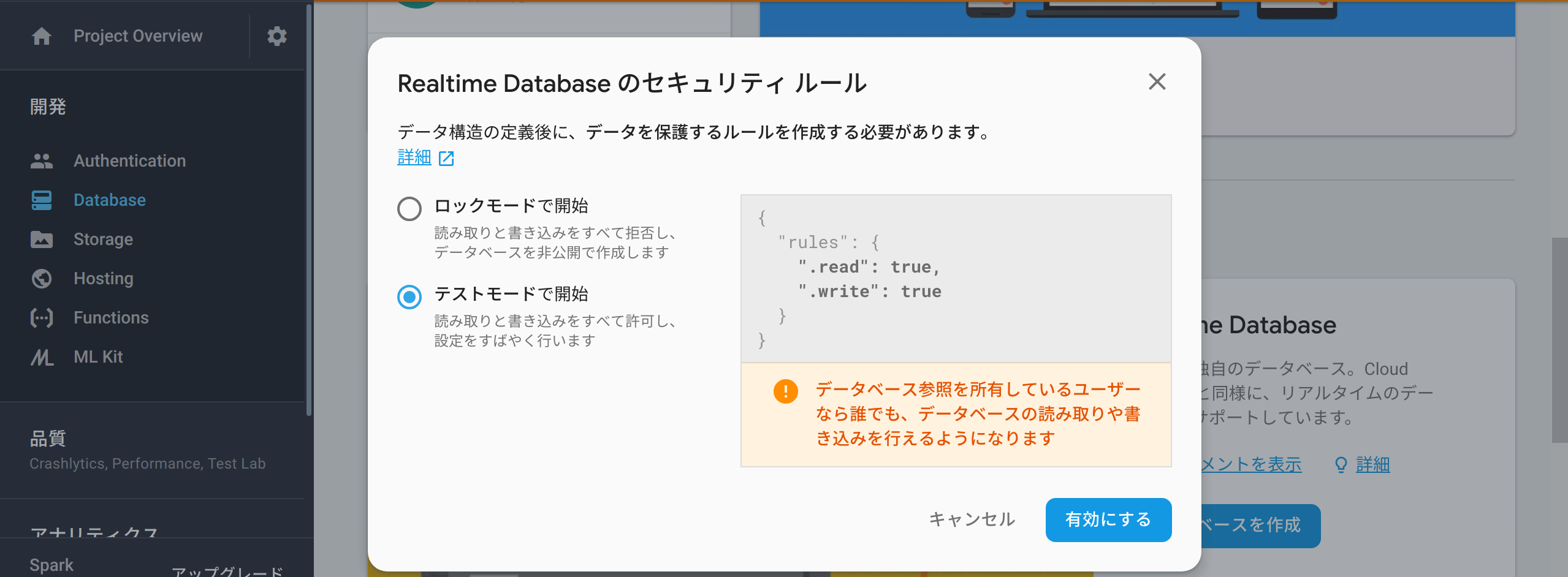Click the ML Kit icon
Viewport: 1568px width, 577px height.
click(x=42, y=357)
